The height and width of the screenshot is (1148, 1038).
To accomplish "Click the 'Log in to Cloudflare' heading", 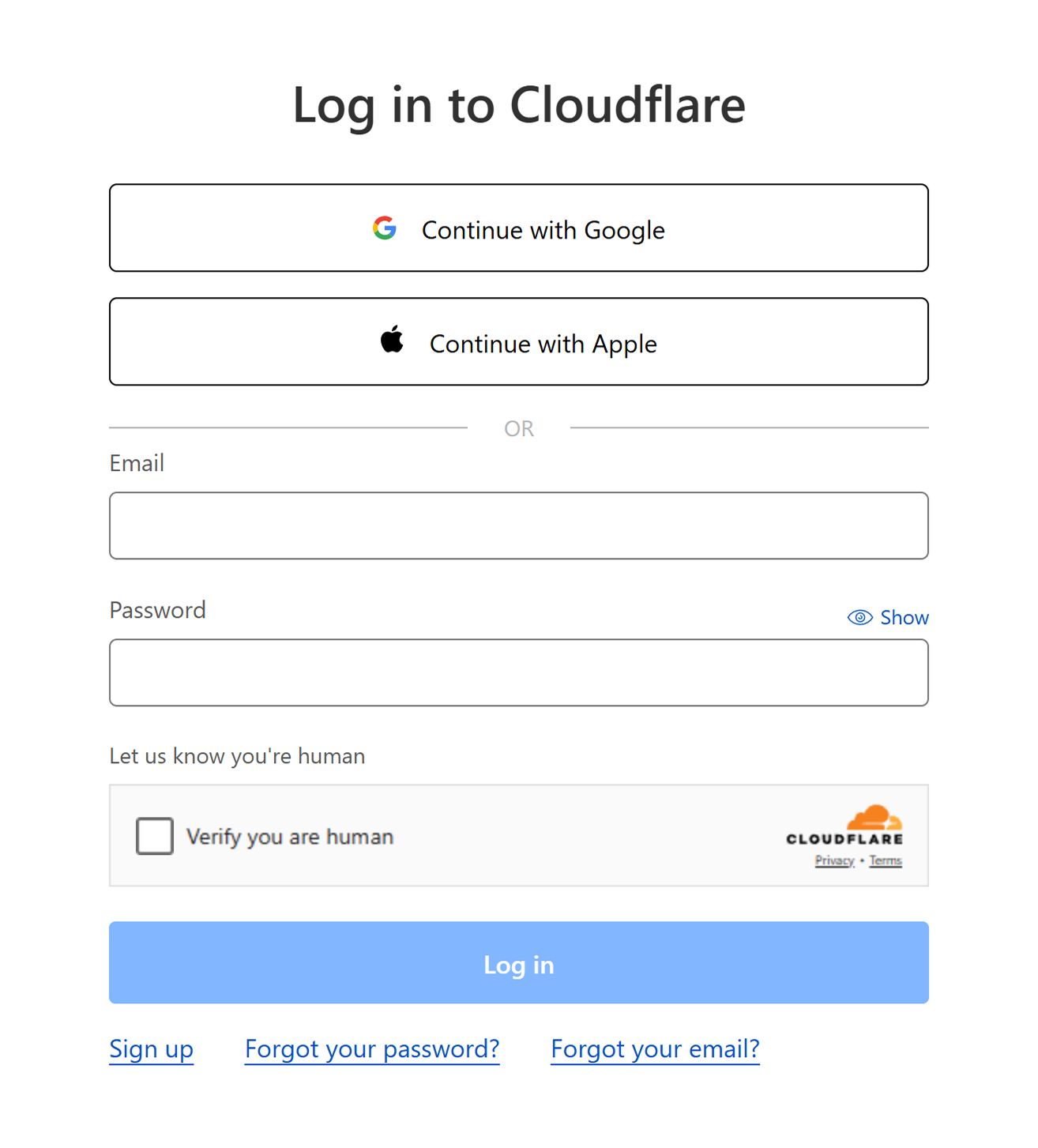I will (x=519, y=104).
